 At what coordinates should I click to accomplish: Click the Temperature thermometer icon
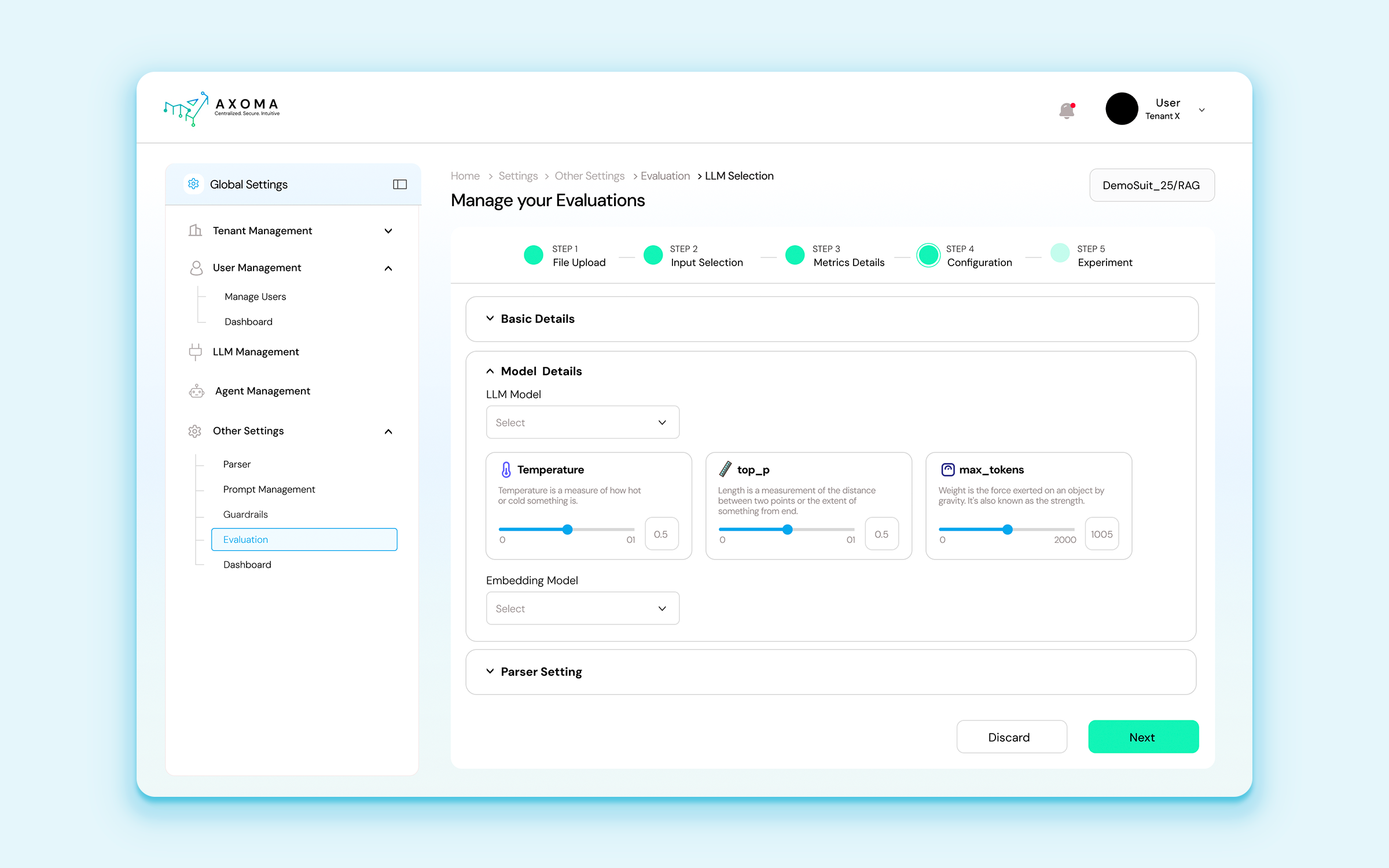[x=506, y=469]
